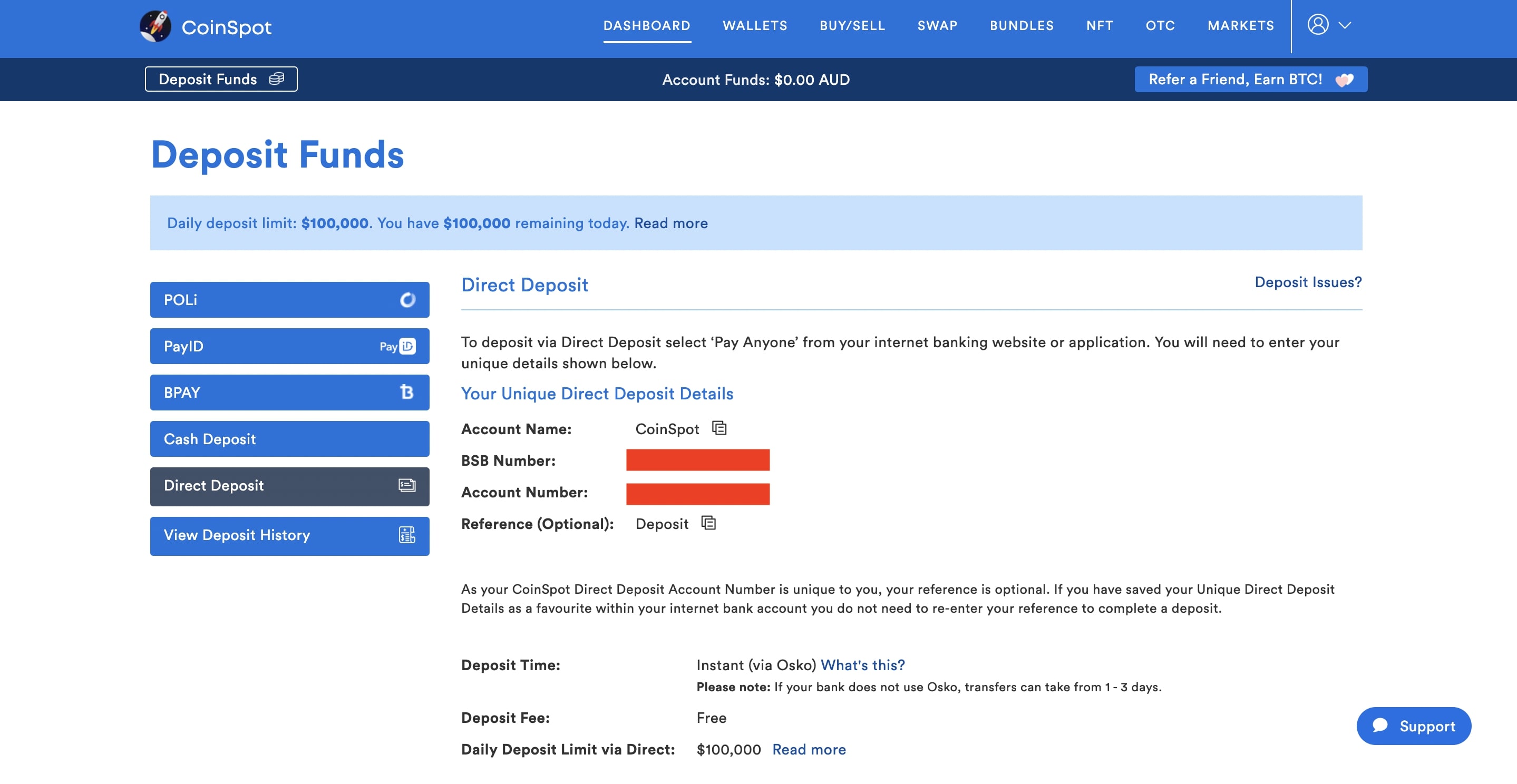Viewport: 1517px width, 784px height.
Task: Copy the Account Name CoinSpot value
Action: (719, 428)
